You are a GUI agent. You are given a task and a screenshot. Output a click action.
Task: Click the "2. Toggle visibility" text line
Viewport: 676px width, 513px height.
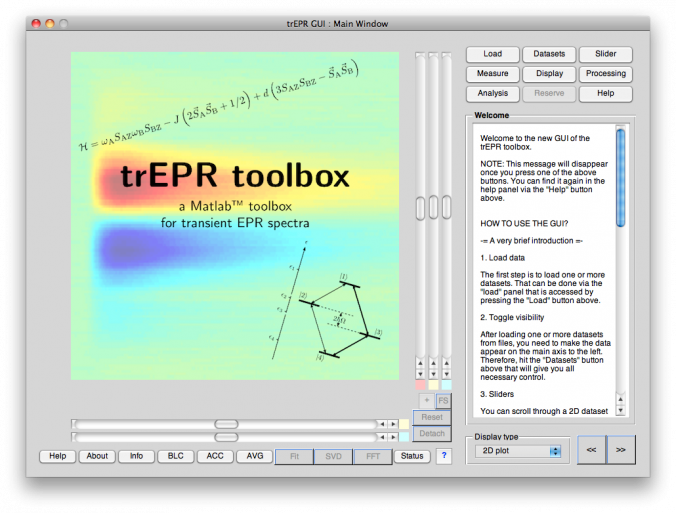point(512,317)
